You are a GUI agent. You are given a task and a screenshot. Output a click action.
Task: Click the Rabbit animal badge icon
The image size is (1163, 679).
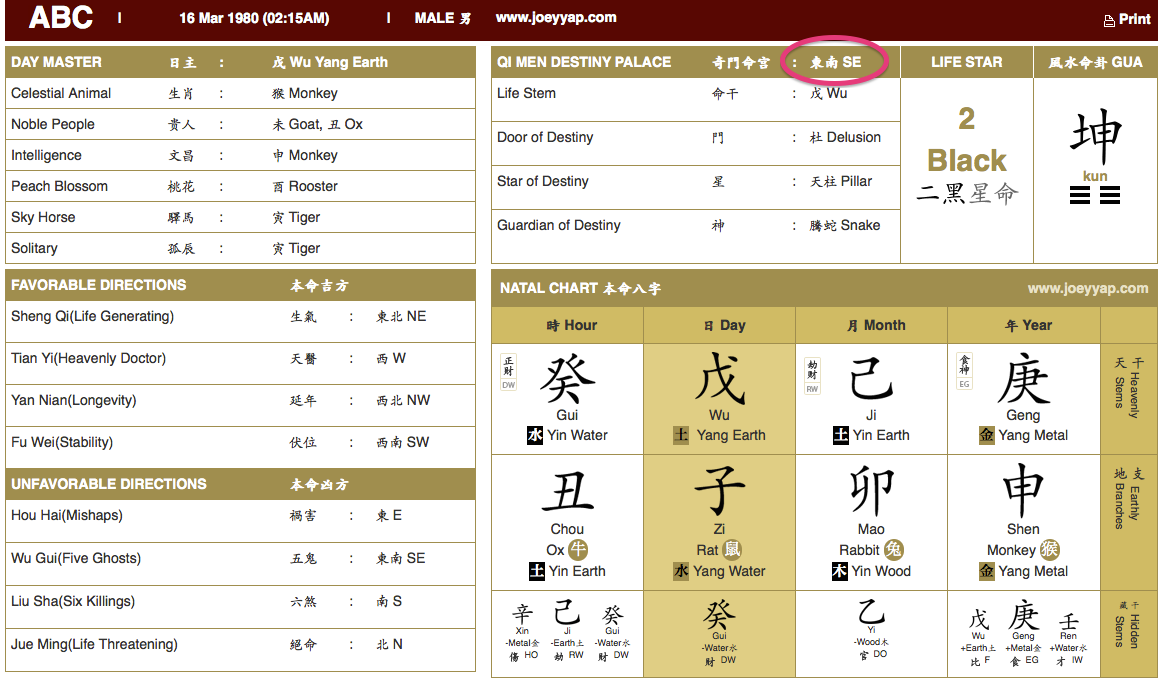[894, 550]
